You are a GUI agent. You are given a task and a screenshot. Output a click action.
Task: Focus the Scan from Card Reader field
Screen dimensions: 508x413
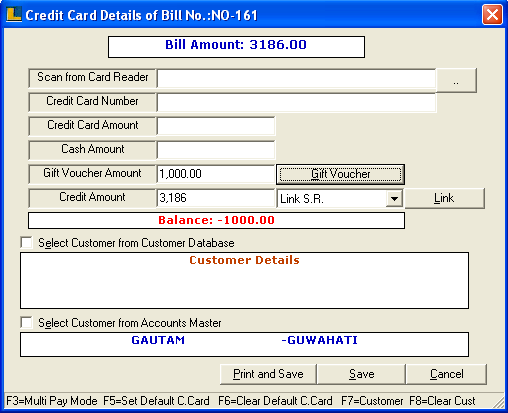[x=296, y=78]
